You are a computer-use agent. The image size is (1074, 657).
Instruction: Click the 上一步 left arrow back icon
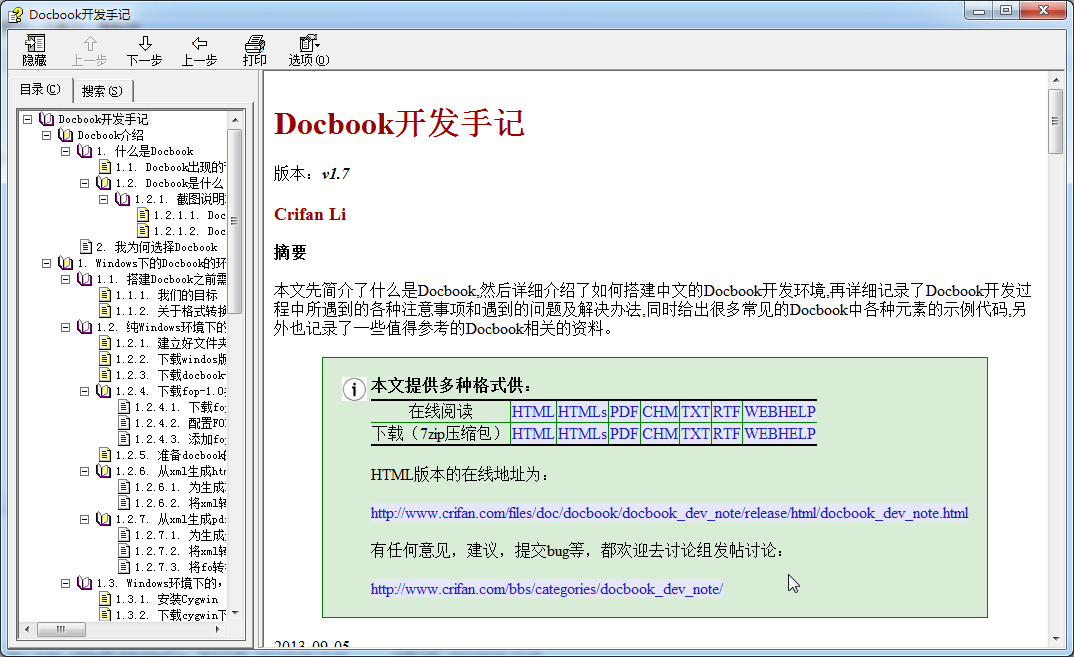click(x=199, y=44)
